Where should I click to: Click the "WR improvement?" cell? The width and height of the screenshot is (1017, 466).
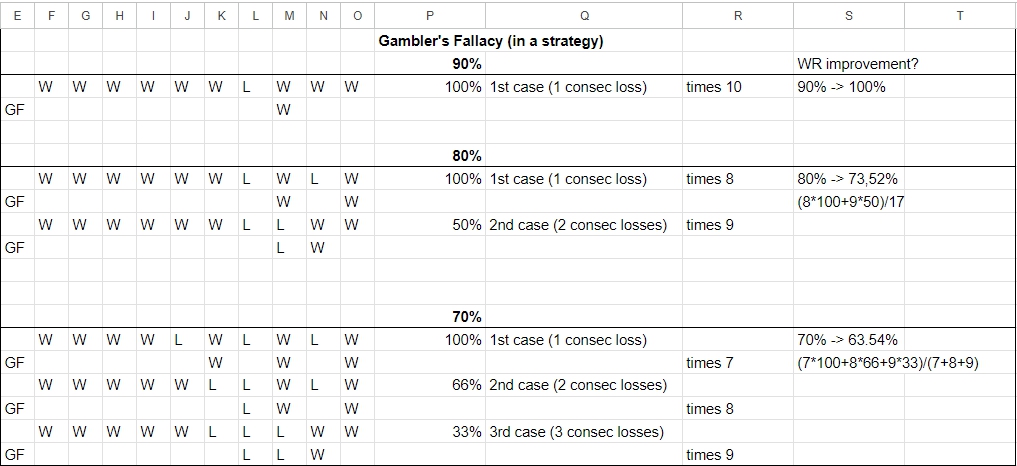[x=850, y=64]
